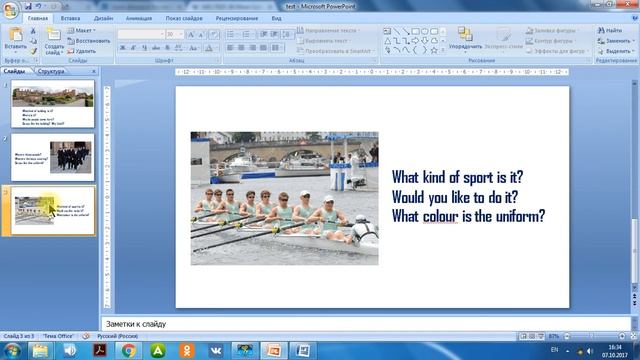Click the Increase List Level icon
Viewport: 640px width, 360px height.
[275, 35]
